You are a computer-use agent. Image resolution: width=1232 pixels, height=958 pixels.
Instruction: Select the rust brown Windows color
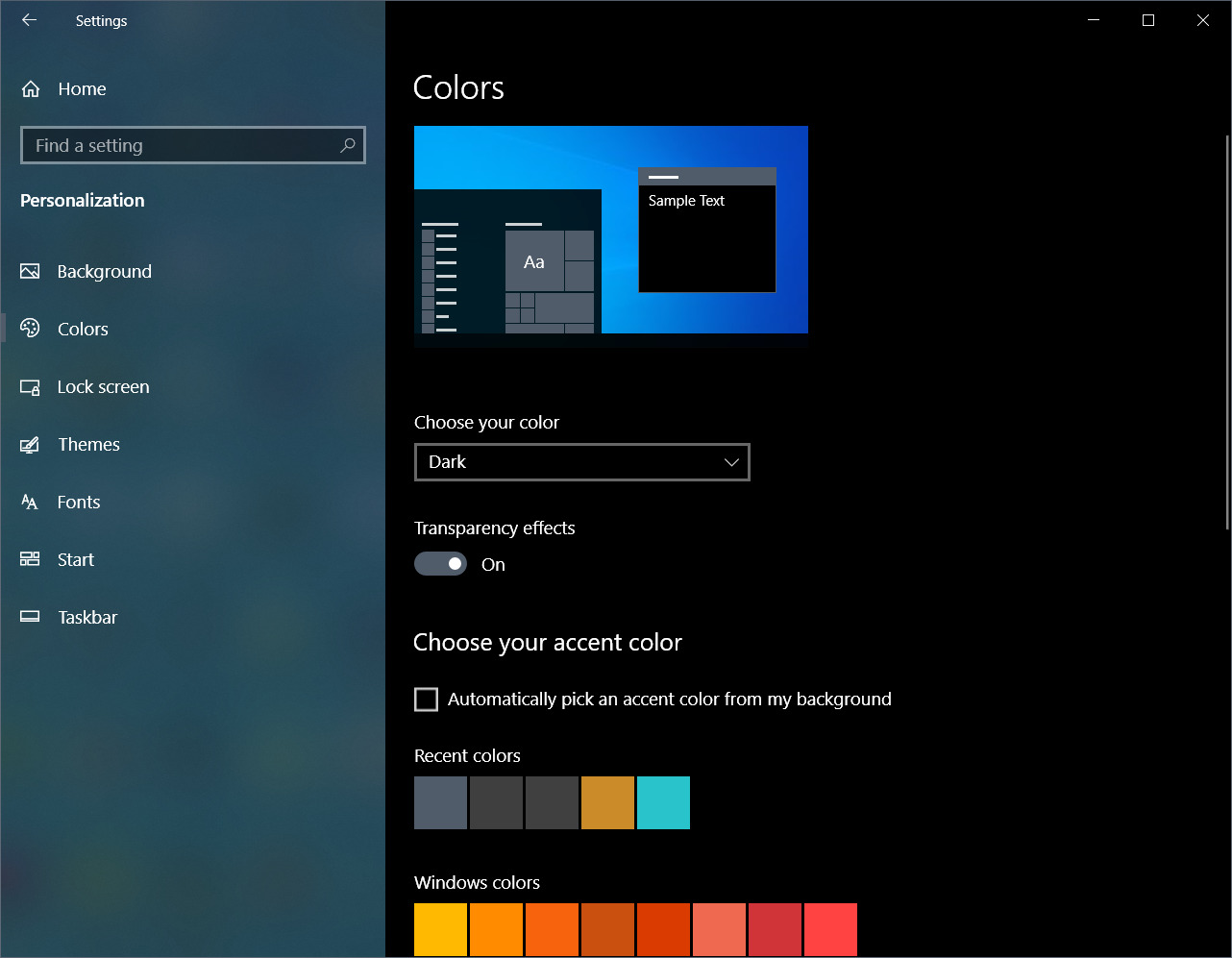click(607, 929)
